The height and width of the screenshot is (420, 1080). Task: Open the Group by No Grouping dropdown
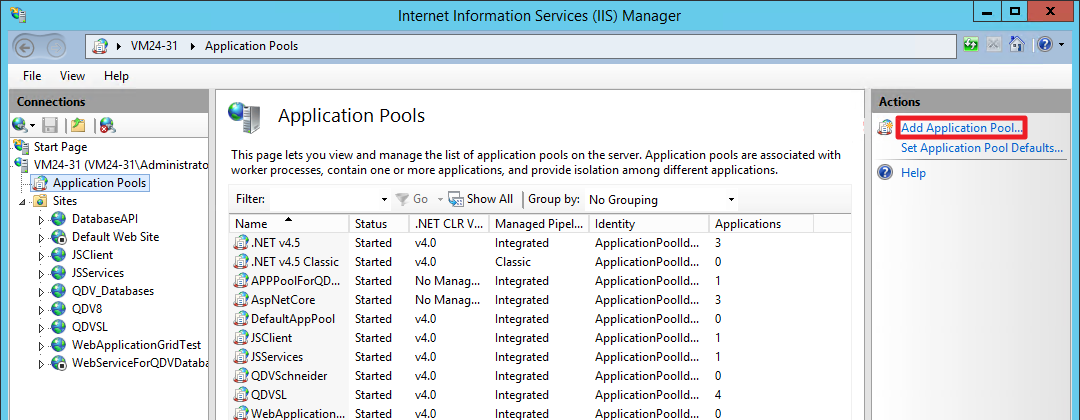660,199
